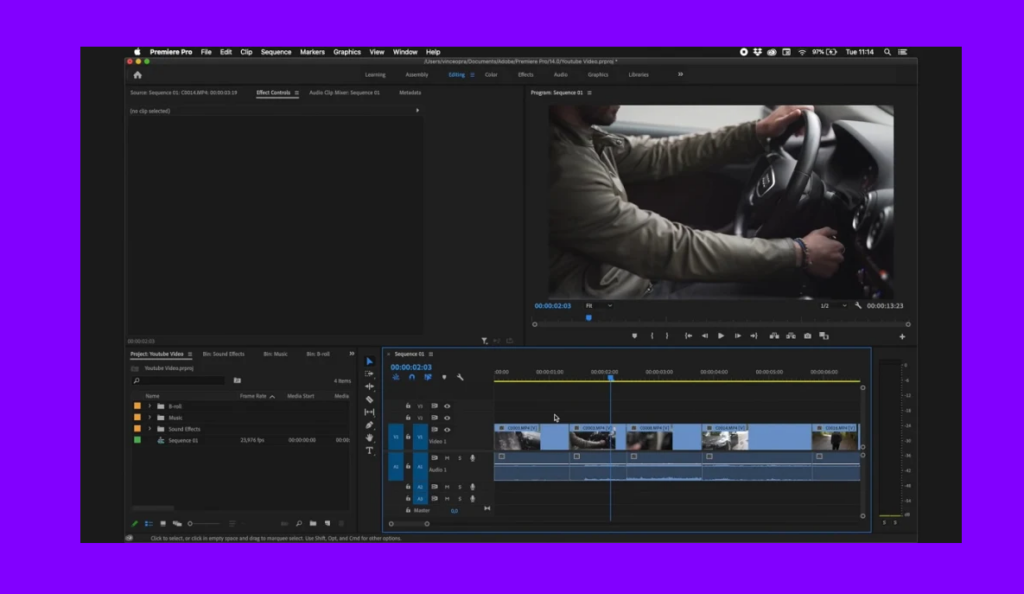Screen dimensions: 1024x594
Task: Select the Razor tool in the tools panel
Action: tap(369, 399)
